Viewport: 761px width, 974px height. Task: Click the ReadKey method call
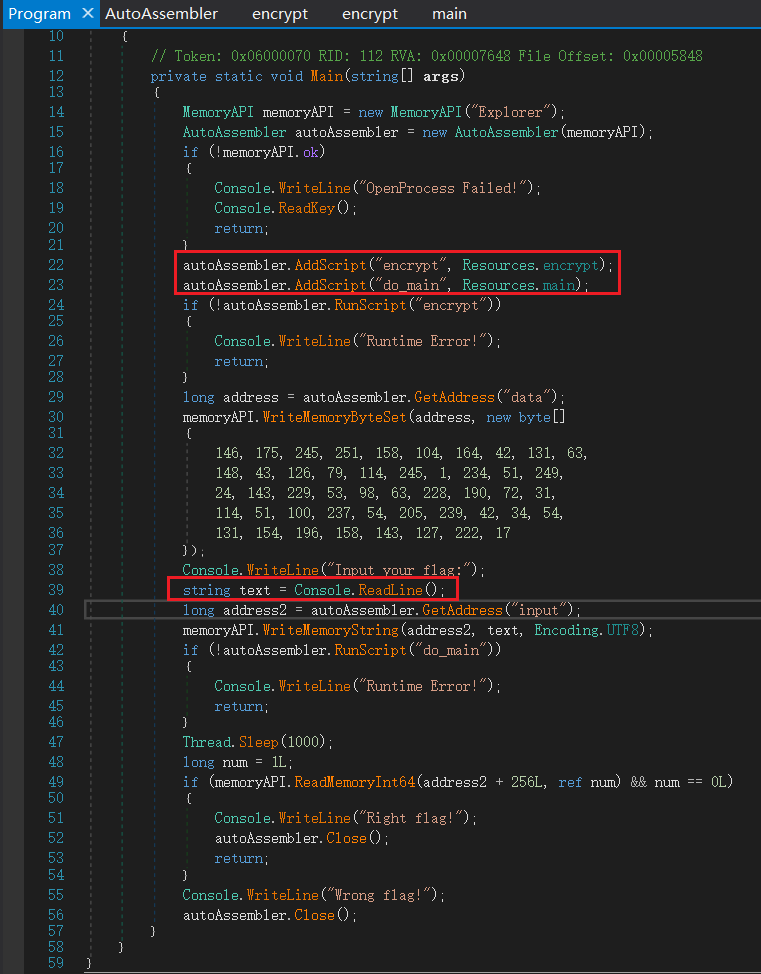tap(292, 208)
